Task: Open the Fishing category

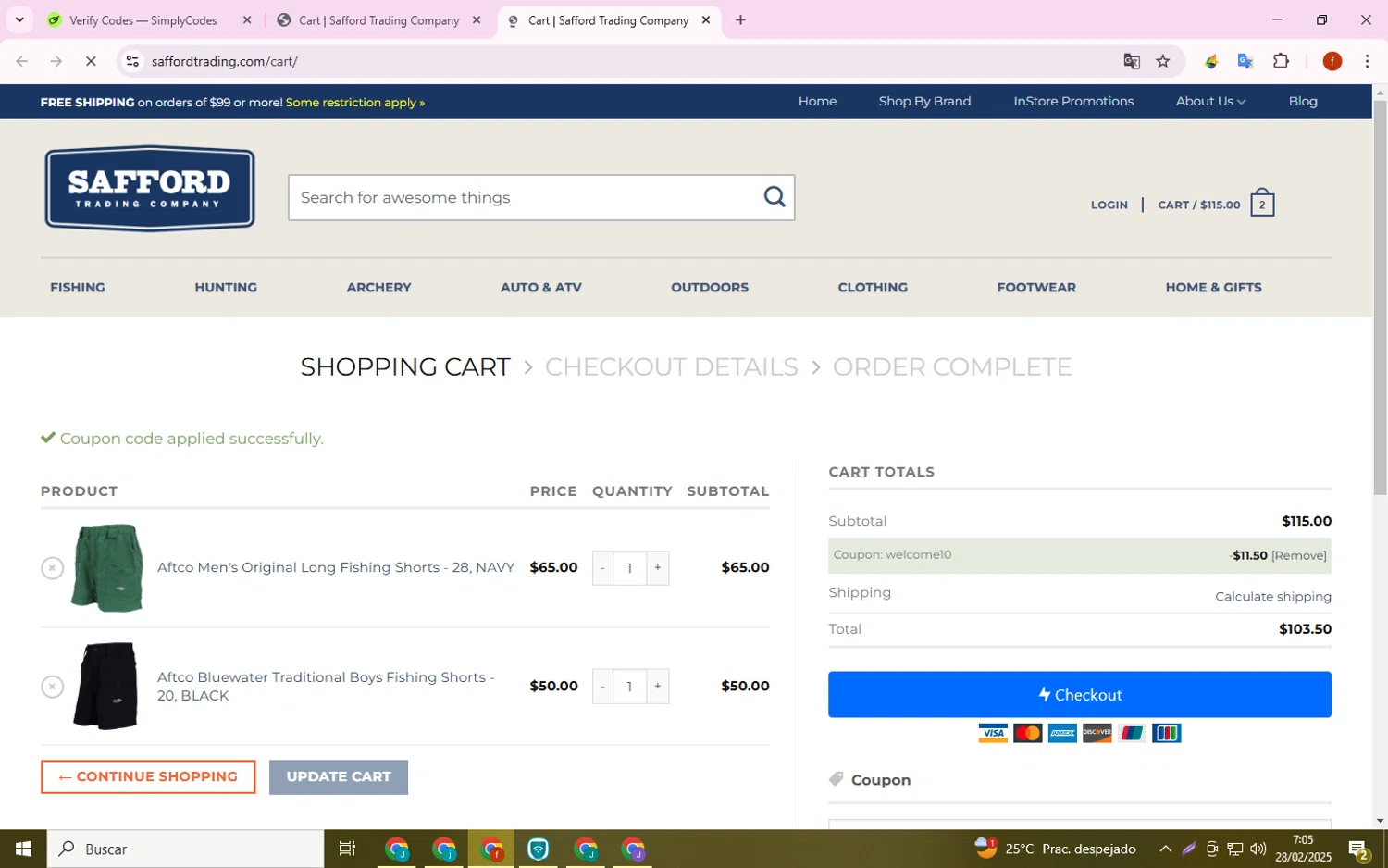Action: click(x=78, y=287)
